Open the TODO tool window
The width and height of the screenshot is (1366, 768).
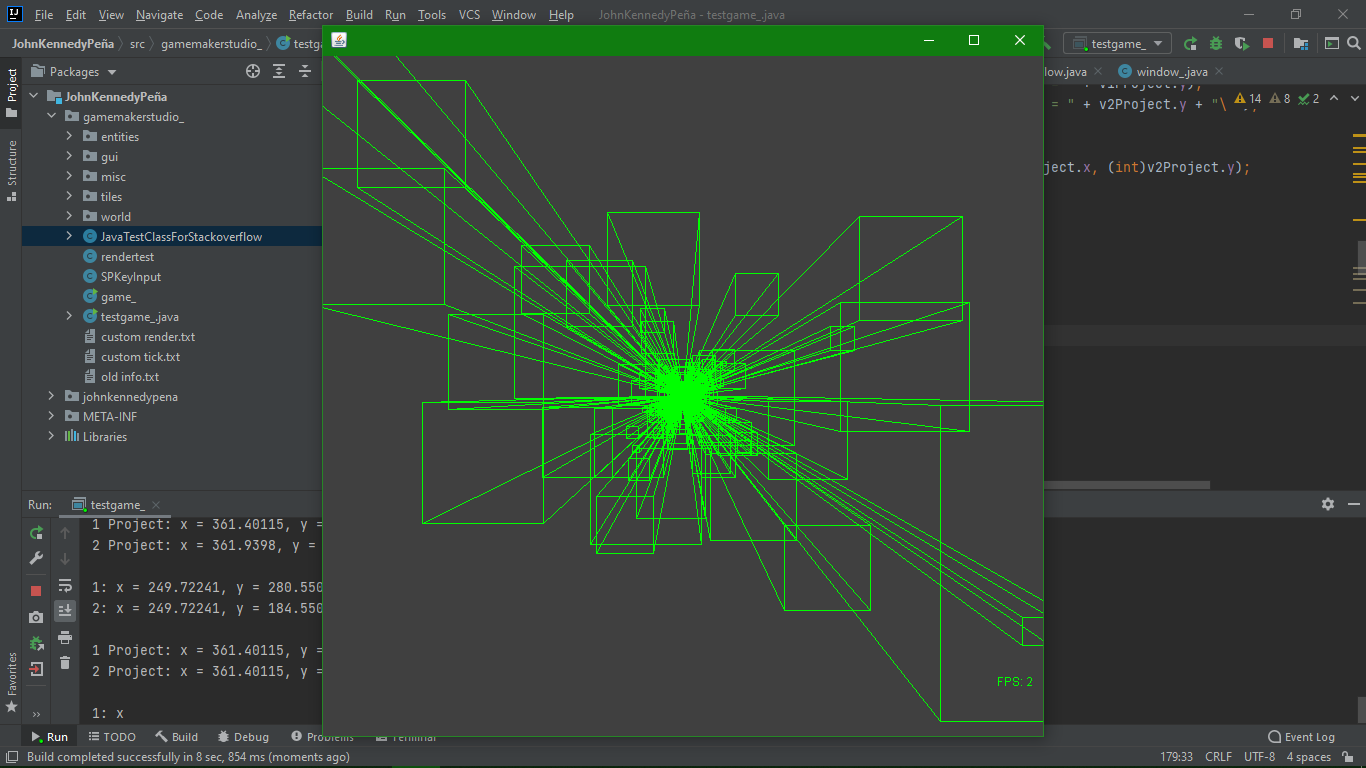[x=111, y=737]
